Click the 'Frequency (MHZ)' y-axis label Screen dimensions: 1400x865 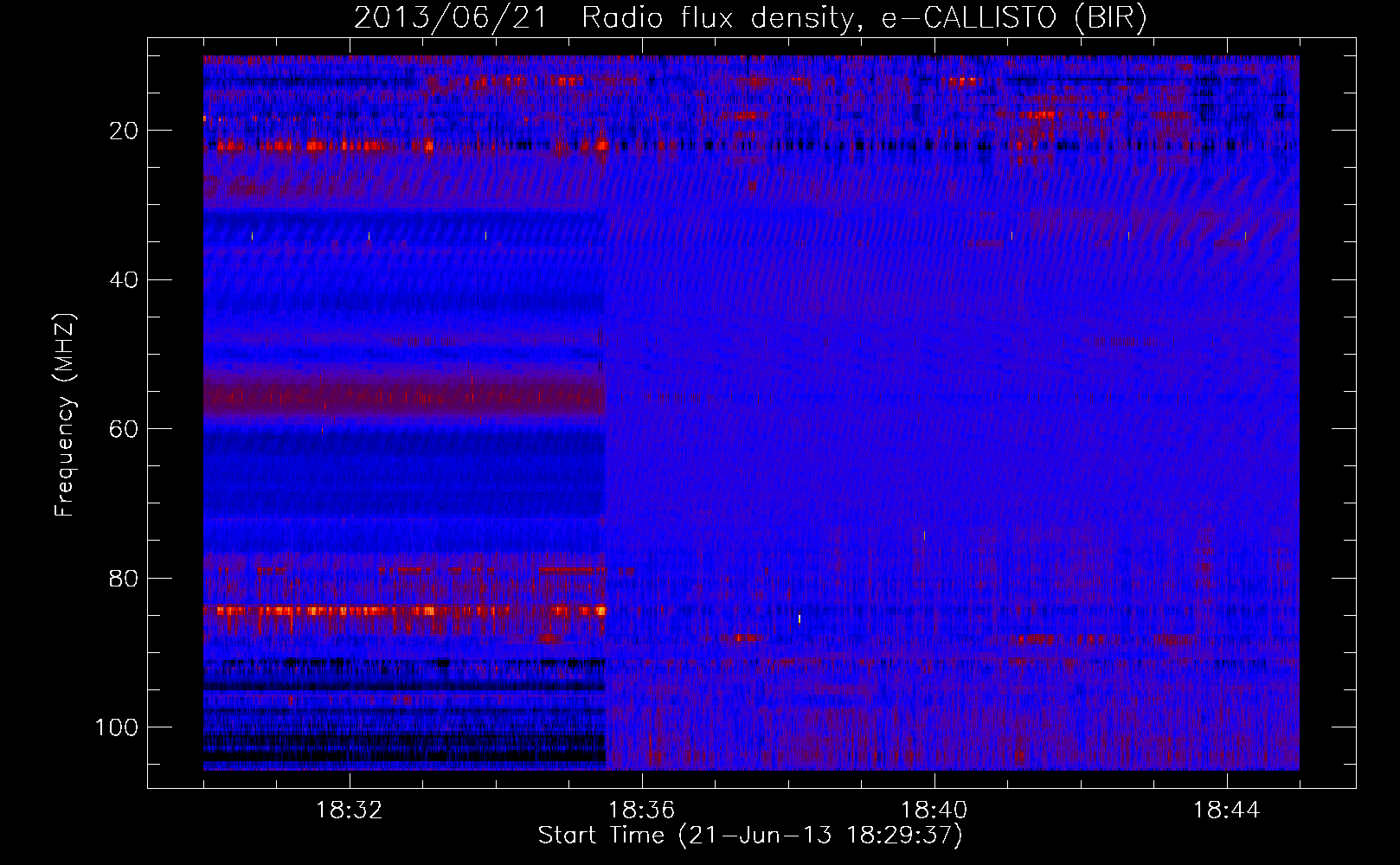[x=65, y=415]
